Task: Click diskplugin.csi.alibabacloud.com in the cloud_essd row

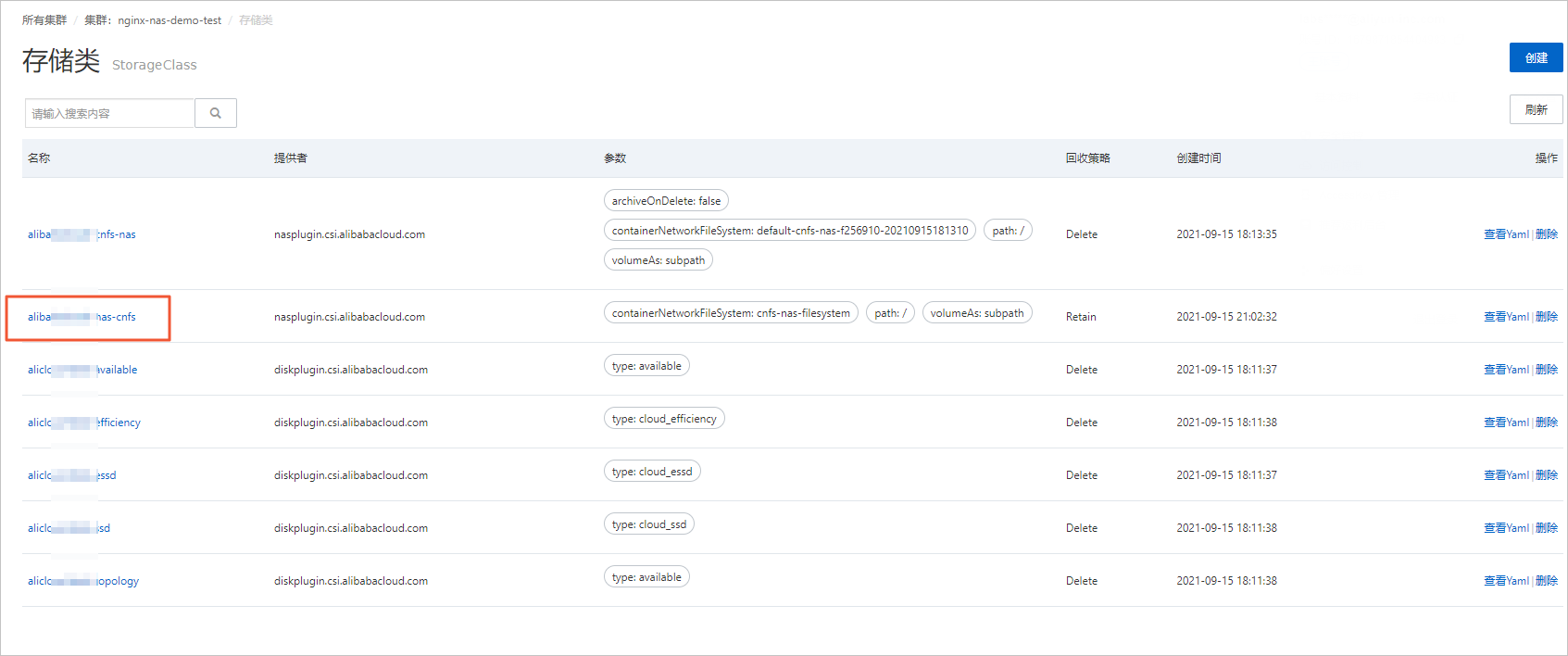Action: tap(351, 475)
